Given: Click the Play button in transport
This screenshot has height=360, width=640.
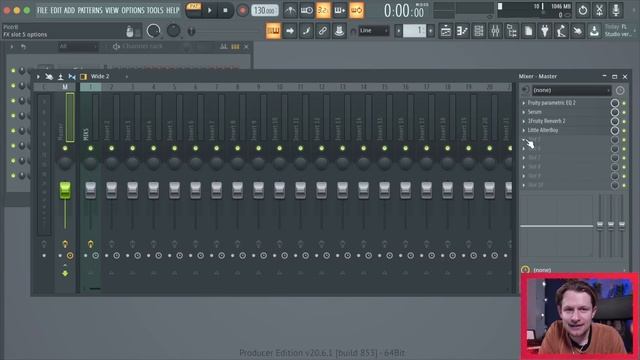Looking at the screenshot, I should (210, 11).
